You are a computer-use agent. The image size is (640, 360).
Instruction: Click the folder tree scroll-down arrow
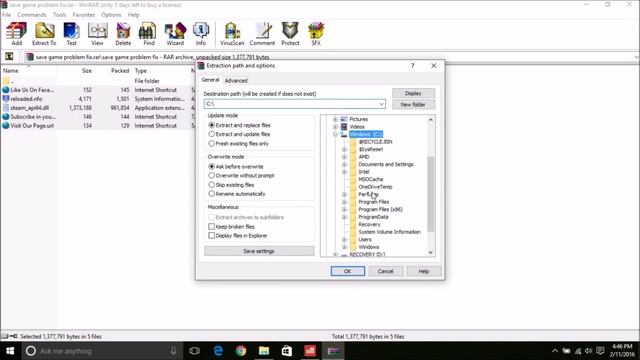click(431, 253)
